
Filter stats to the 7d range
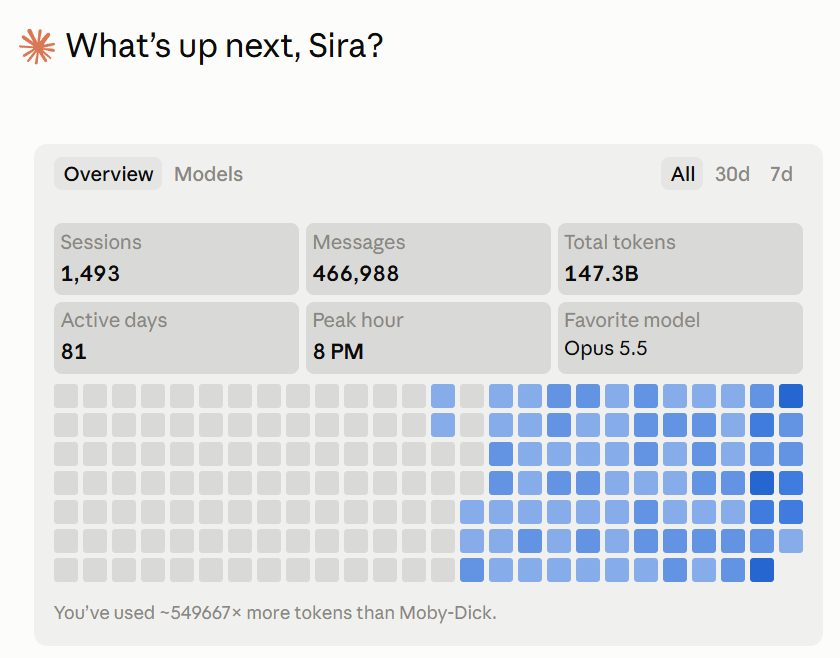[x=781, y=174]
